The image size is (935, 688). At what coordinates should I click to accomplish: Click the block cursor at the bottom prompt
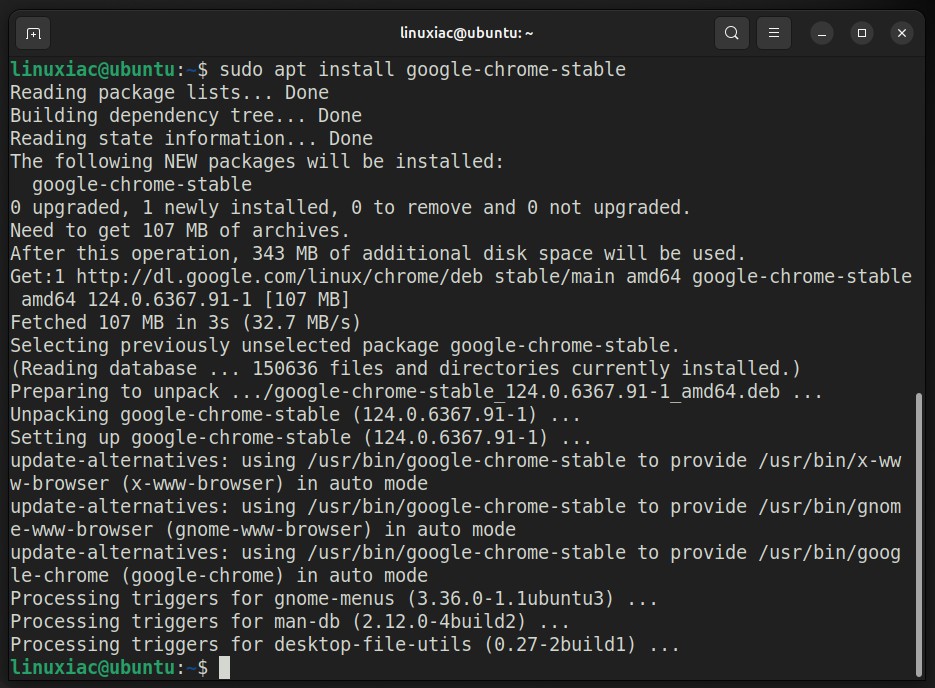pos(224,668)
